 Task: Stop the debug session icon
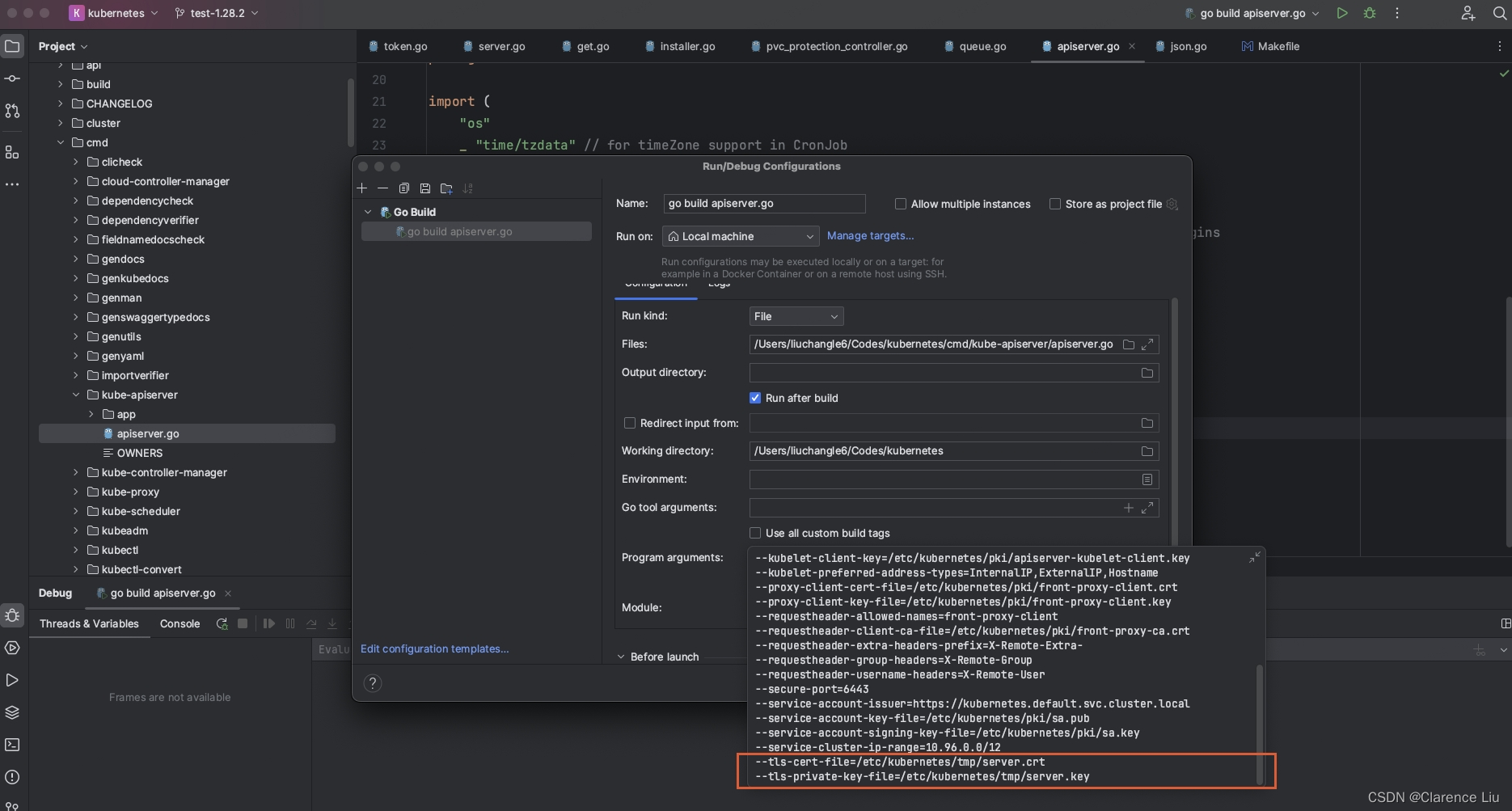(243, 623)
